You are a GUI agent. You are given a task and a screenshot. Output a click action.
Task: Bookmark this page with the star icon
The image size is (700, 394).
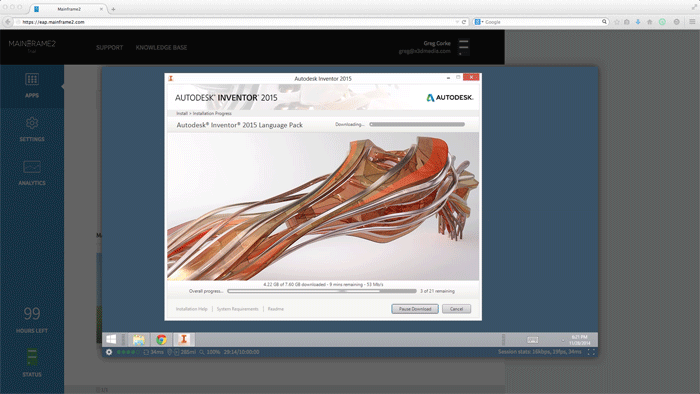[x=617, y=21]
